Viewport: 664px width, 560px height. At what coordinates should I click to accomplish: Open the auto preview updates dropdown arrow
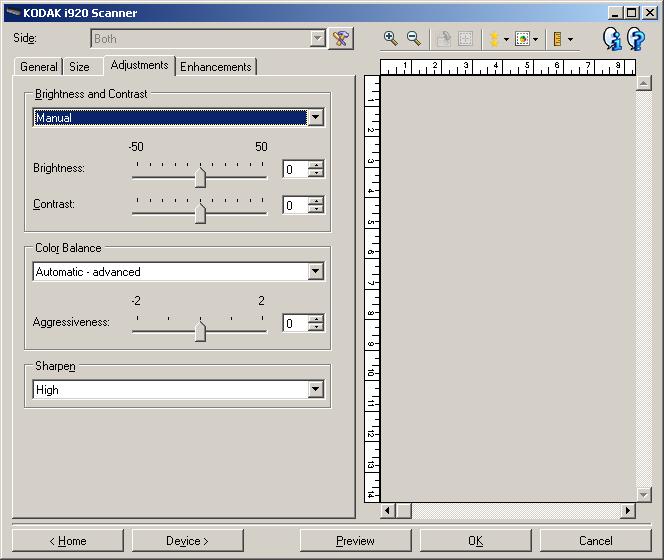point(536,40)
